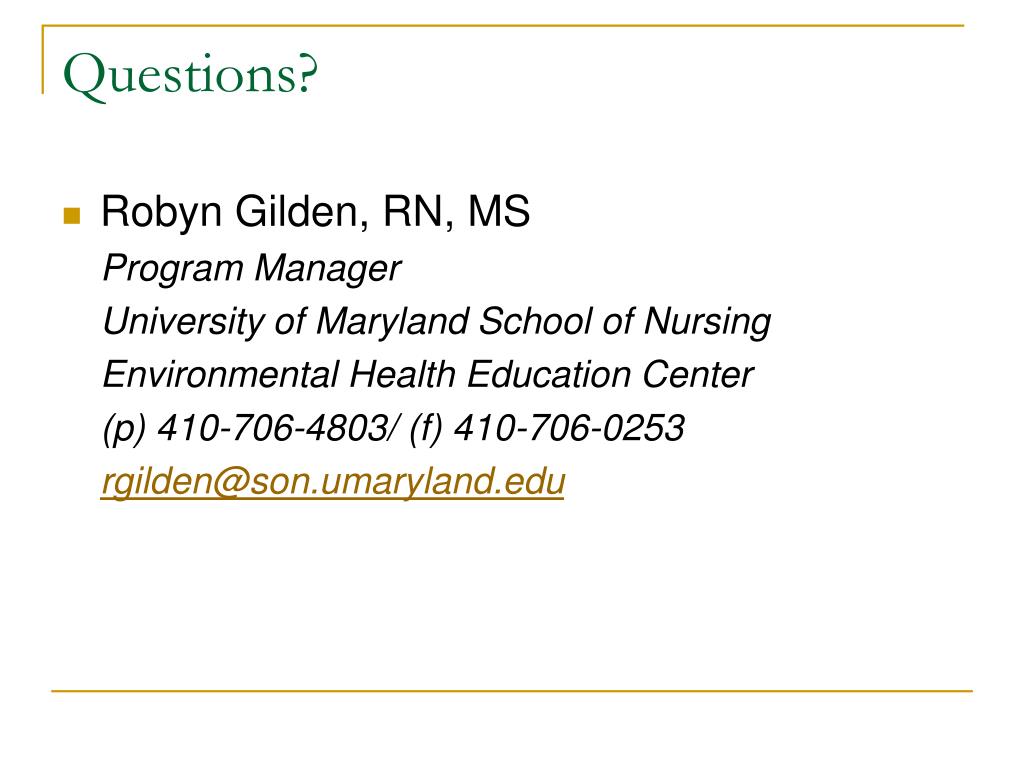The width and height of the screenshot is (1024, 768).
Task: Select 'Environmental Health Education Center' text line
Action: click(428, 375)
